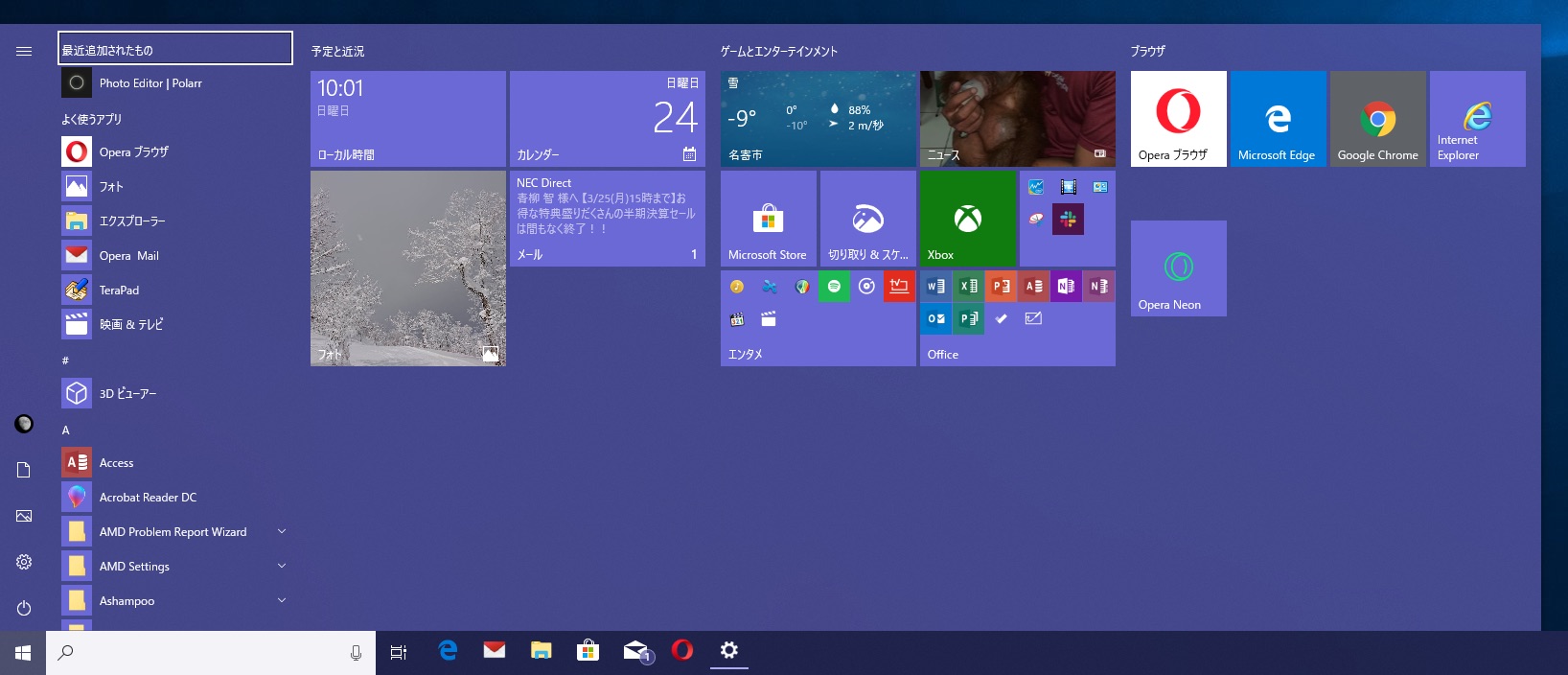Click the Spotify icon in the エンタメ folder
The height and width of the screenshot is (675, 1568).
(834, 286)
